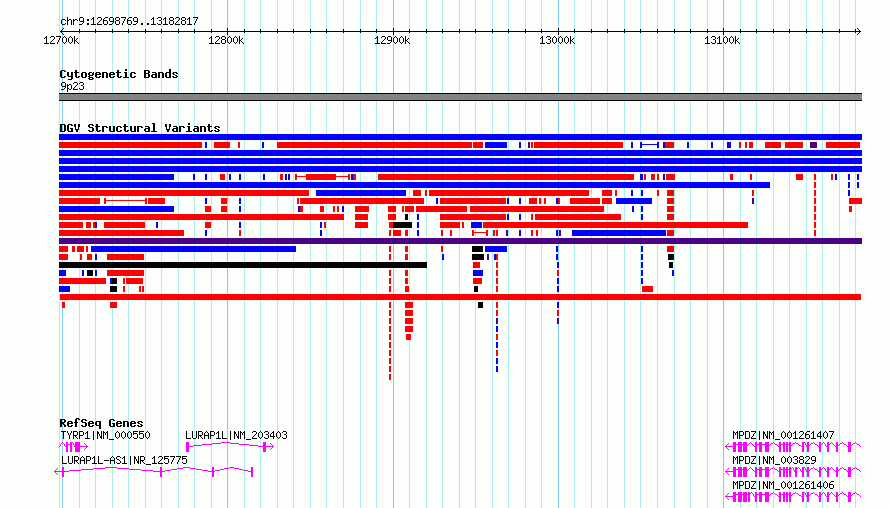Screen dimensions: 890x508
Task: Click the bottom-most red tick of the 12900k column
Action: coord(390,377)
